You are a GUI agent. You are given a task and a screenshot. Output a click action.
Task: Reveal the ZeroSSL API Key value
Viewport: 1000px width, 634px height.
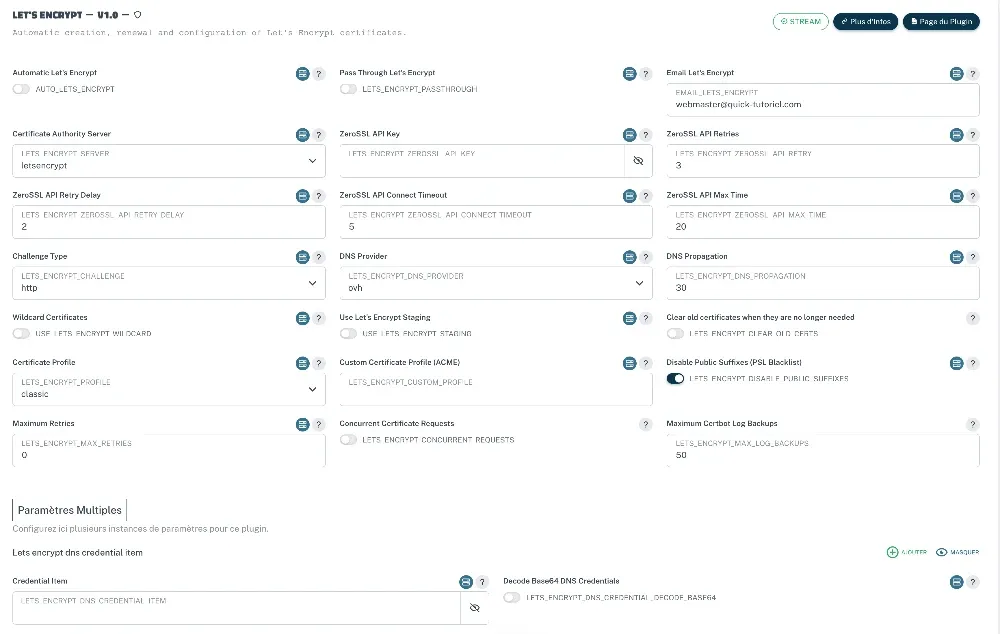tap(638, 161)
